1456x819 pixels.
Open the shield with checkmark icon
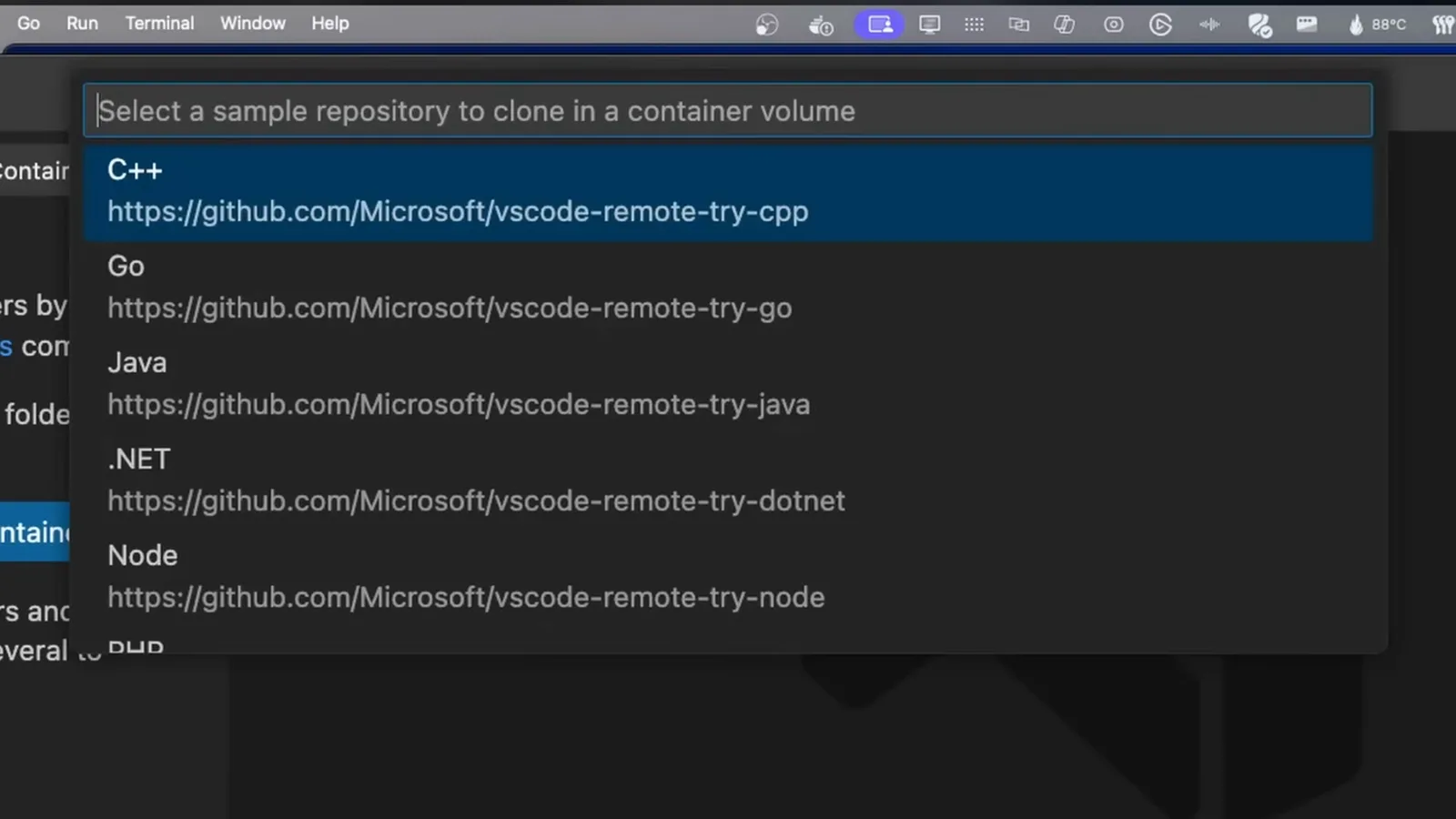[1259, 25]
